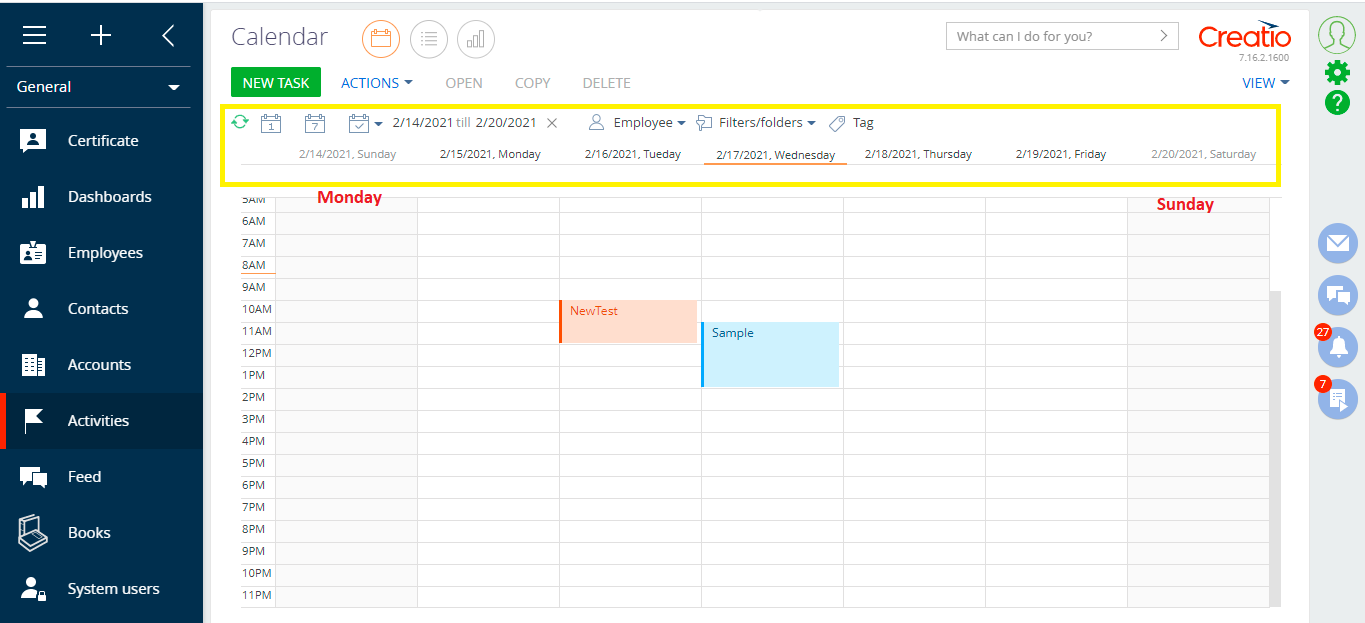Click the 2/20/2021 end date
Viewport: 1365px width, 623px height.
(x=506, y=123)
